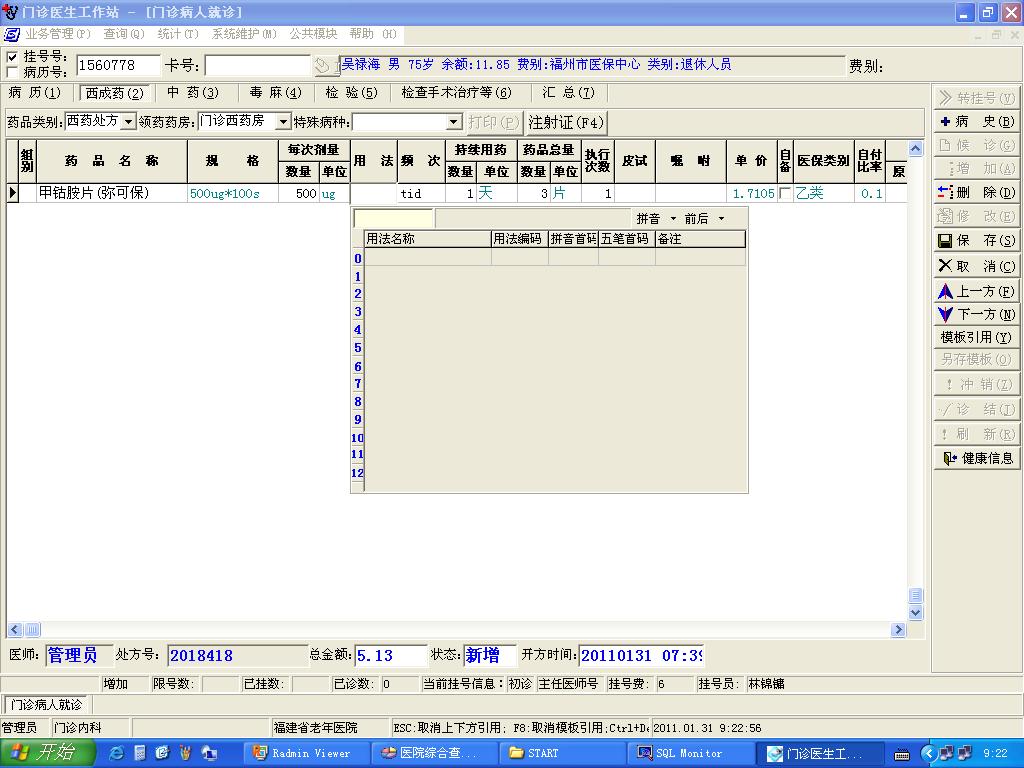The height and width of the screenshot is (768, 1024).
Task: Switch to the 汇总(7) tab
Action: (x=568, y=93)
